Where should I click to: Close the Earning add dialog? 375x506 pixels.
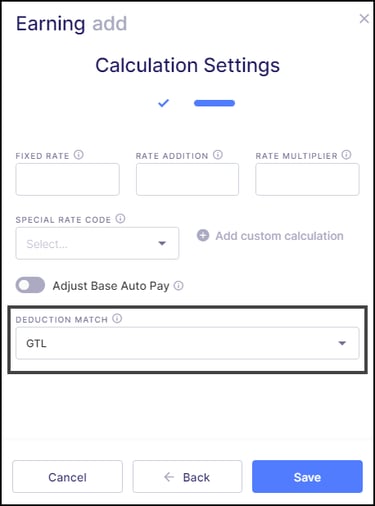click(364, 19)
